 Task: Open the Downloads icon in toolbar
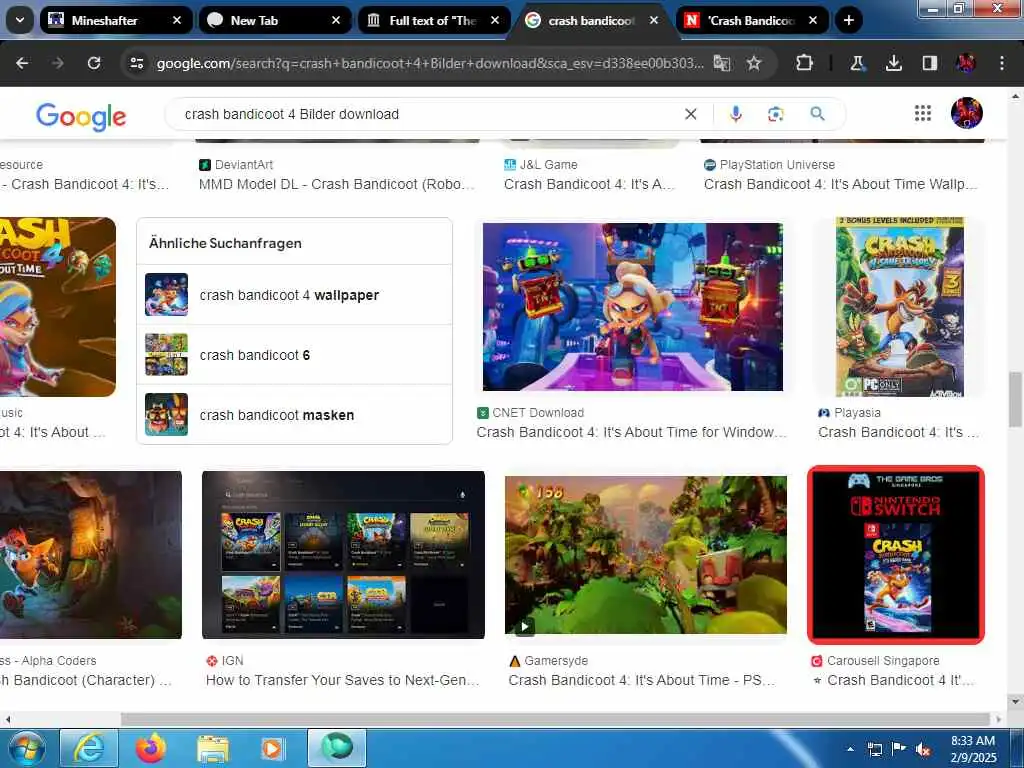[893, 63]
